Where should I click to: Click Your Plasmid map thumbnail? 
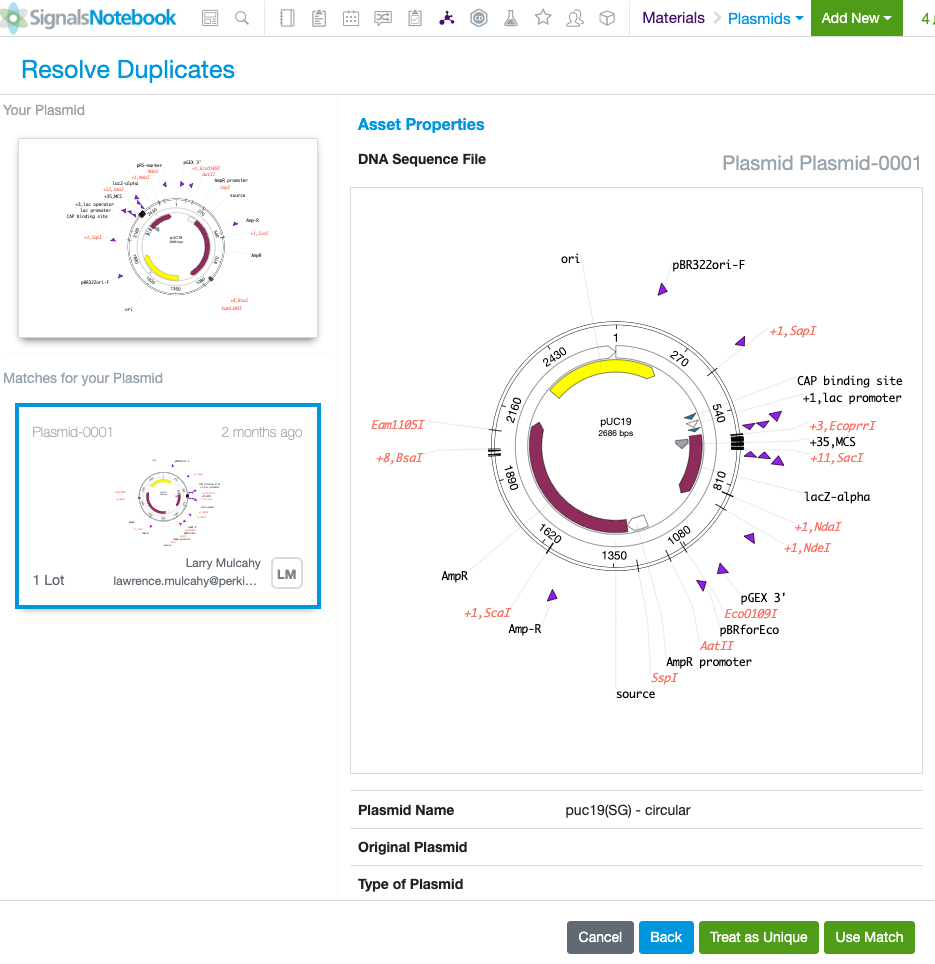click(168, 238)
